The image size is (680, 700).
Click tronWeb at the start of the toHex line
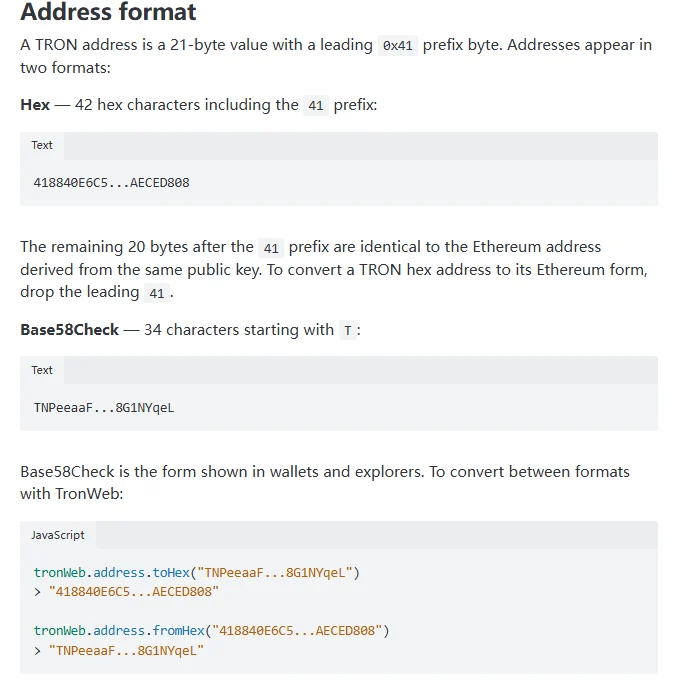[59, 573]
